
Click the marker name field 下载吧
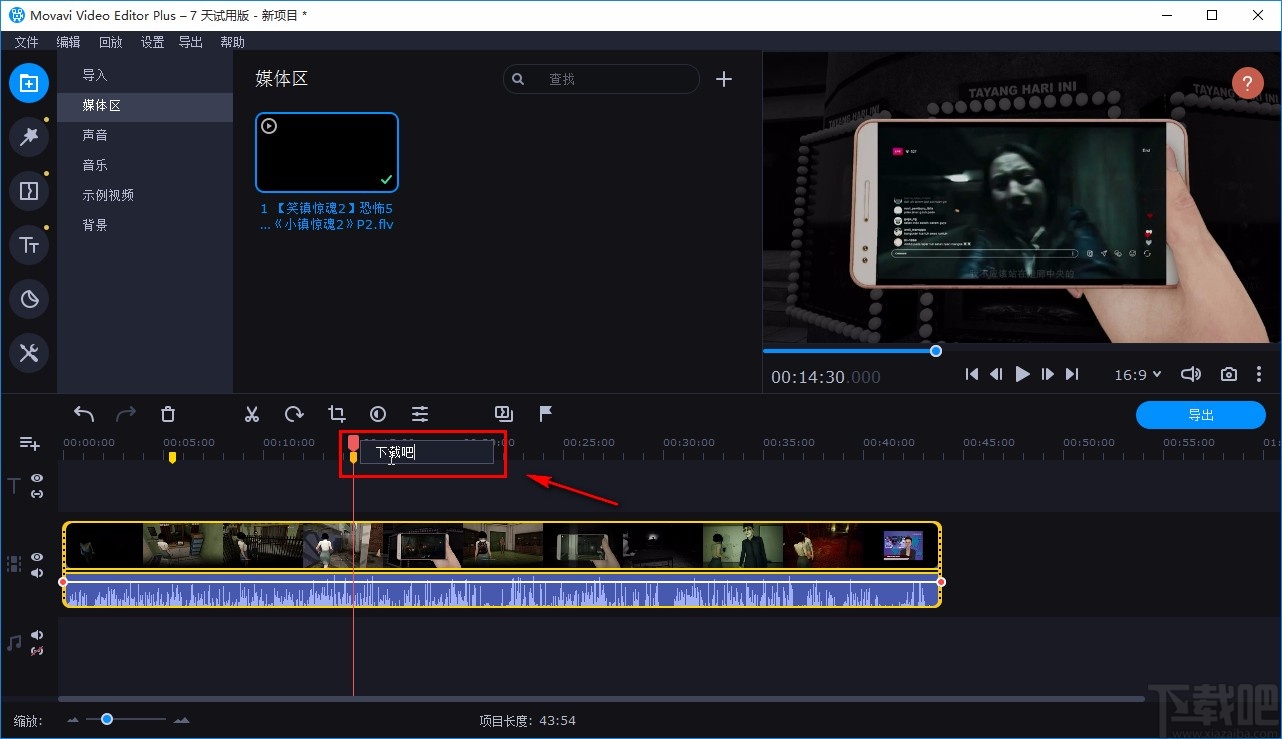point(428,453)
